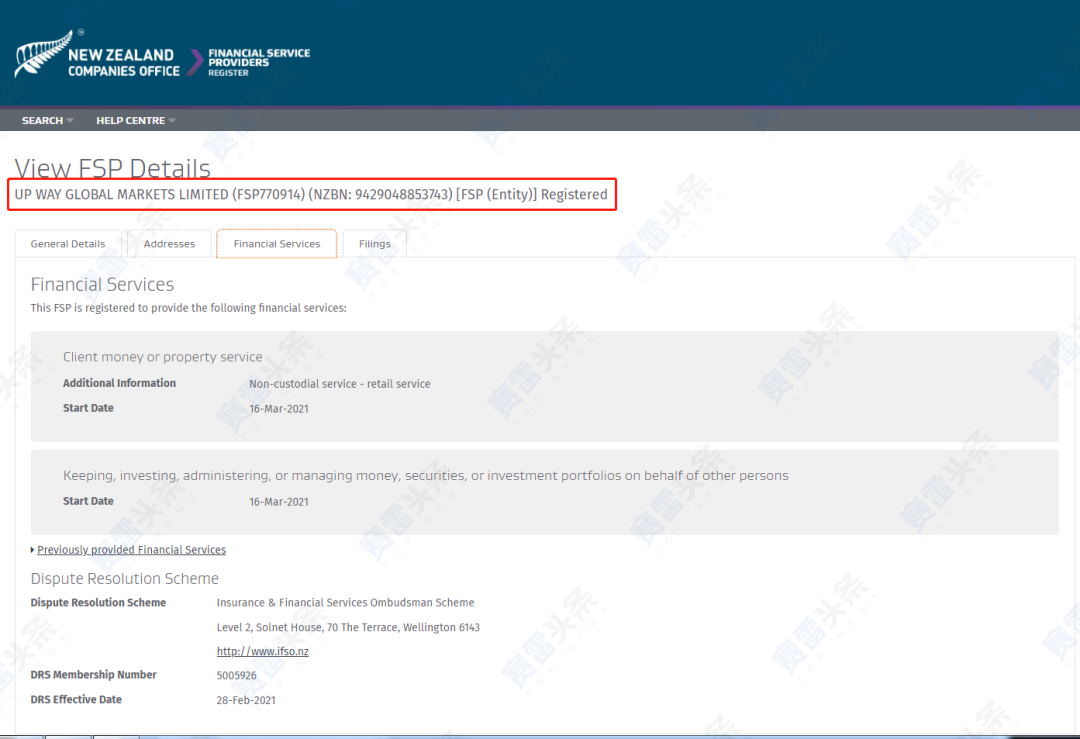Click Insurance & Financial Services Ombudsman Scheme text
Image resolution: width=1080 pixels, height=739 pixels.
pos(345,603)
